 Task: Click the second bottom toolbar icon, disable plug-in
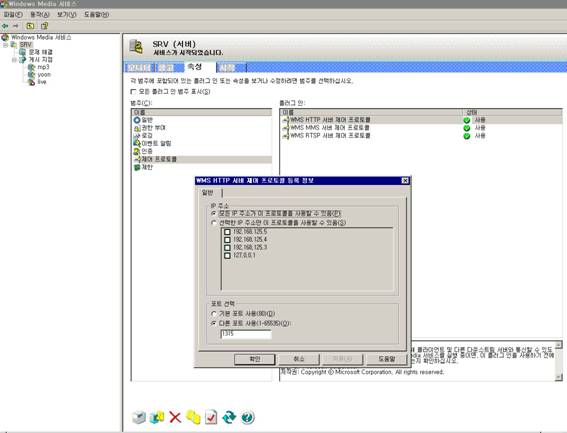pyautogui.click(x=157, y=417)
